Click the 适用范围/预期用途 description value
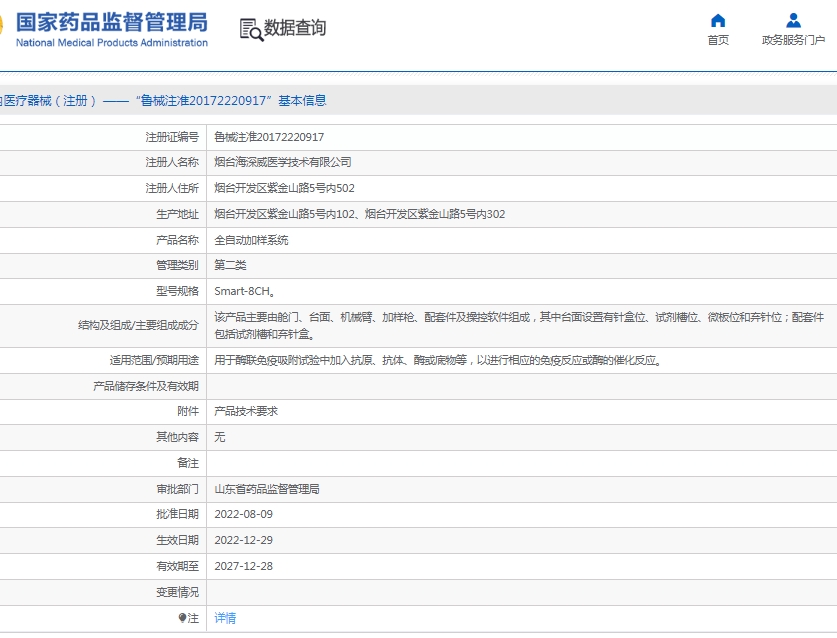This screenshot has width=837, height=638. [x=439, y=360]
